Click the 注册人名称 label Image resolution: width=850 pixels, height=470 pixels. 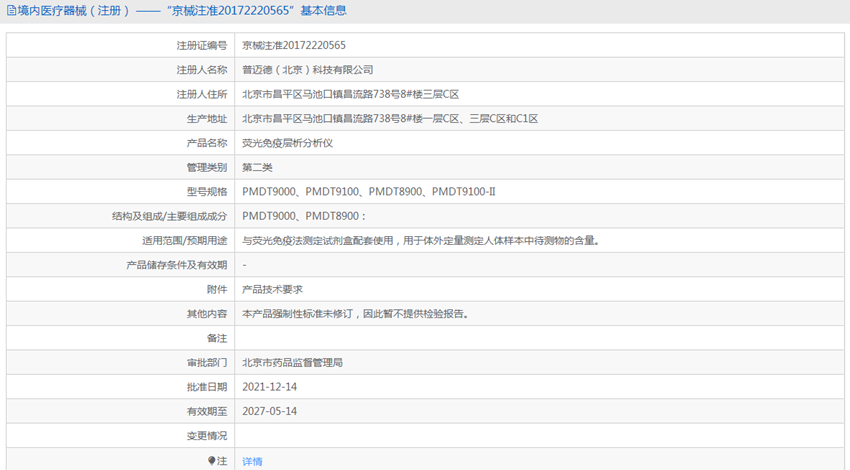point(202,70)
